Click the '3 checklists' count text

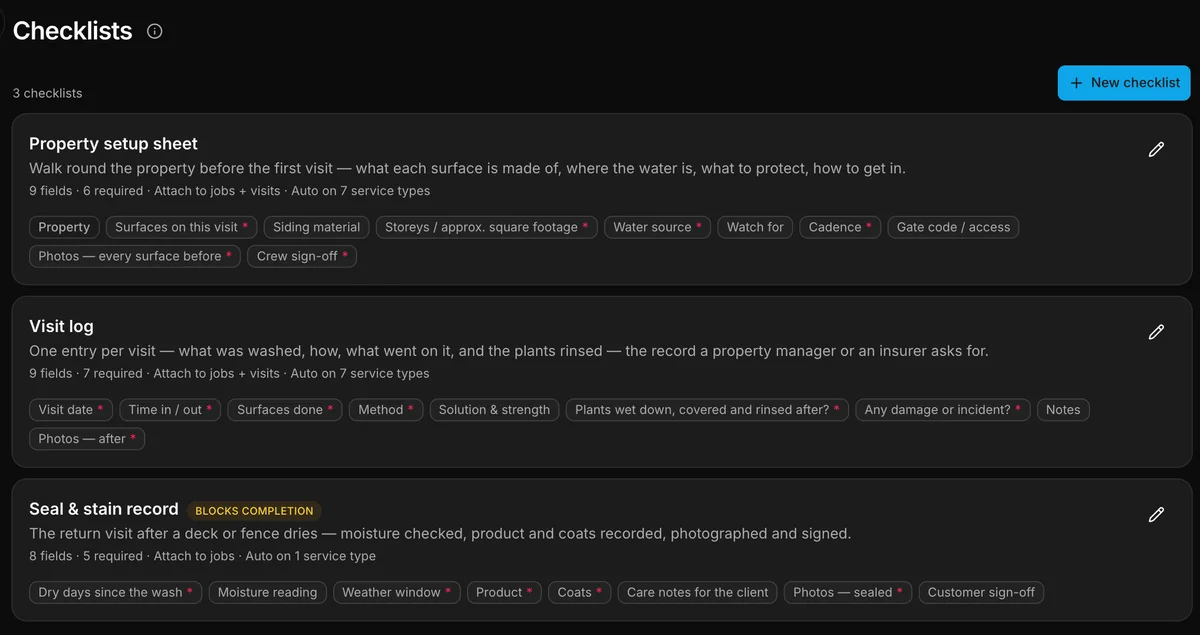pos(48,93)
